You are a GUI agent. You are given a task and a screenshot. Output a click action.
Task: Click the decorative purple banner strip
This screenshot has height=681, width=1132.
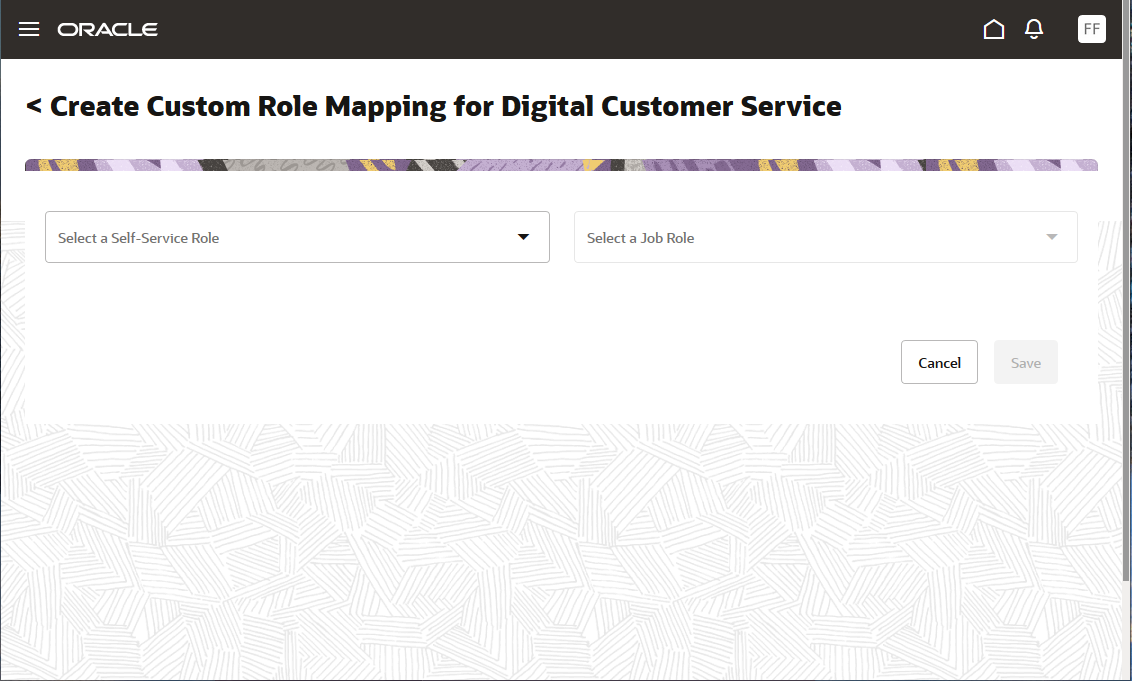[x=561, y=164]
